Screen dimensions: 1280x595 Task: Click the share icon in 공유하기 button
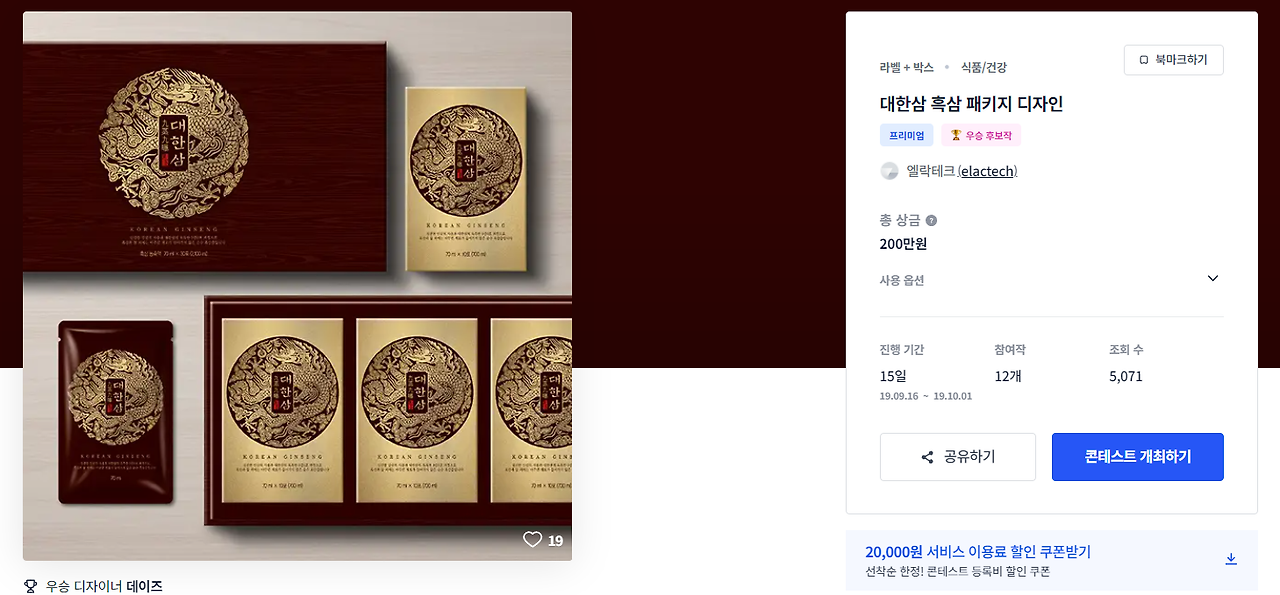927,457
